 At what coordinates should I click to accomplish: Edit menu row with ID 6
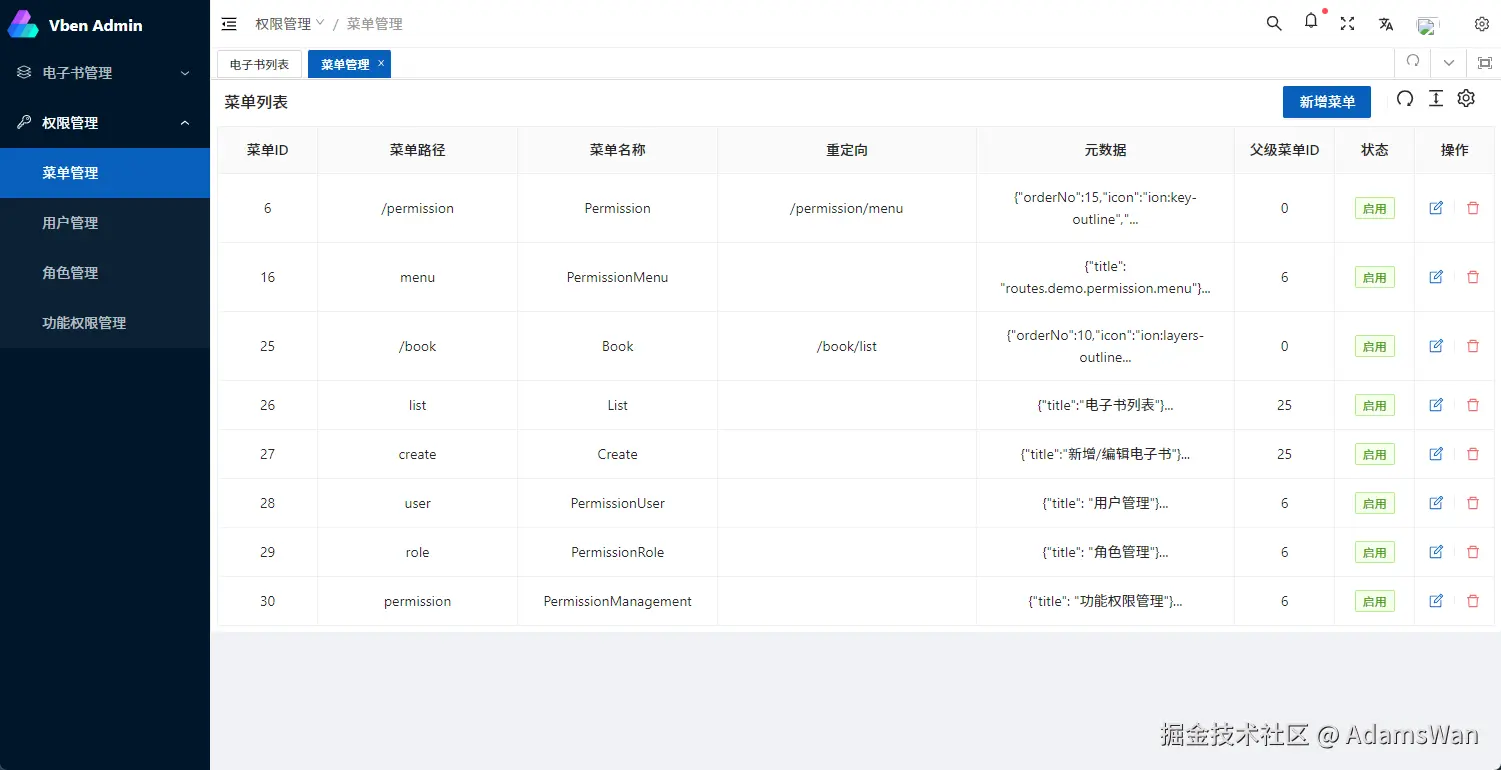(1436, 208)
